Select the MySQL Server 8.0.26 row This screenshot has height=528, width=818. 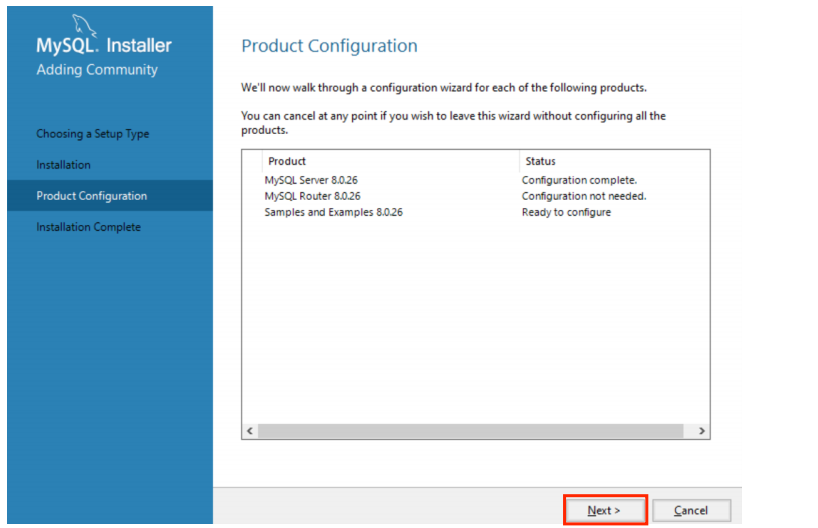click(x=475, y=180)
